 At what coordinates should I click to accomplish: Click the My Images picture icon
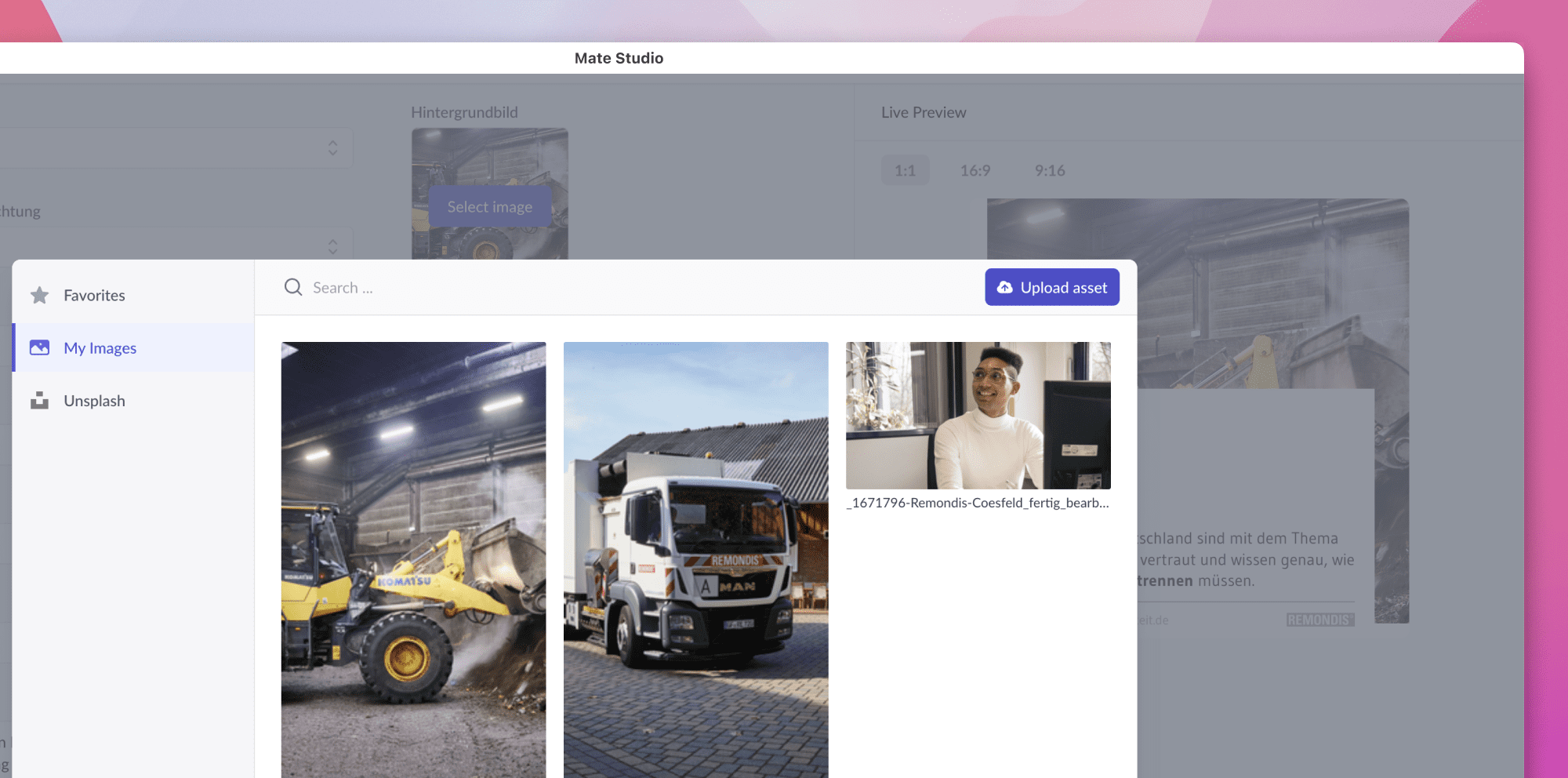39,347
